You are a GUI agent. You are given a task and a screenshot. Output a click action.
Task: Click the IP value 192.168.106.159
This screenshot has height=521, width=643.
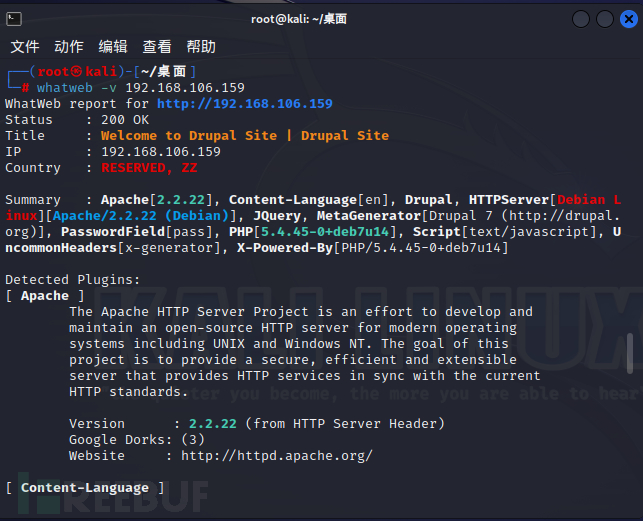click(161, 152)
